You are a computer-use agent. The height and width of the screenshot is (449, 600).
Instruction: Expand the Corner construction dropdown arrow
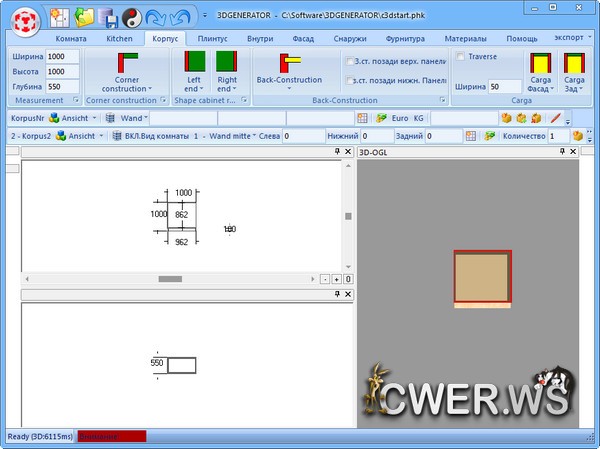(150, 89)
